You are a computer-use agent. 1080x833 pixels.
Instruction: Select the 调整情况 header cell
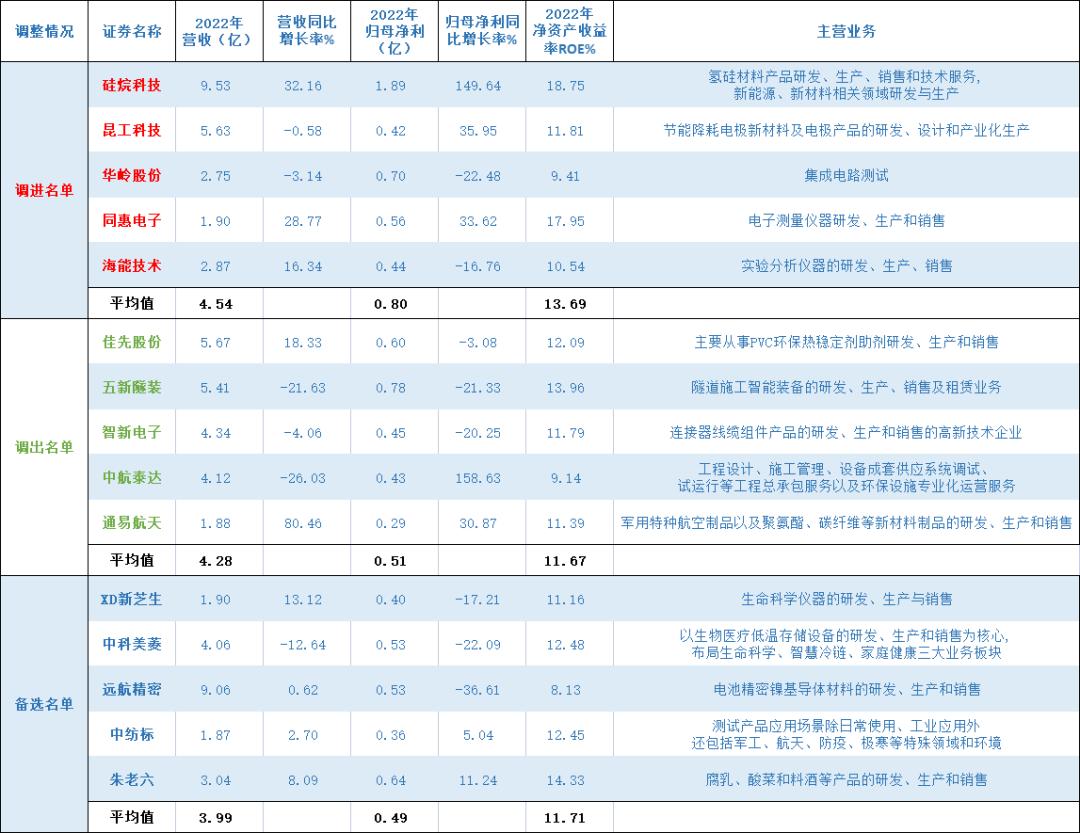pyautogui.click(x=44, y=31)
